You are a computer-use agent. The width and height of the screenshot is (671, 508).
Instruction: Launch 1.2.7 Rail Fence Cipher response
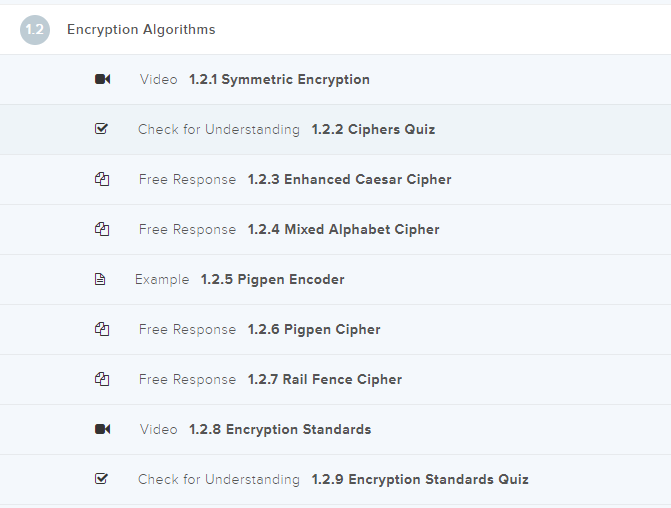pyautogui.click(x=324, y=380)
